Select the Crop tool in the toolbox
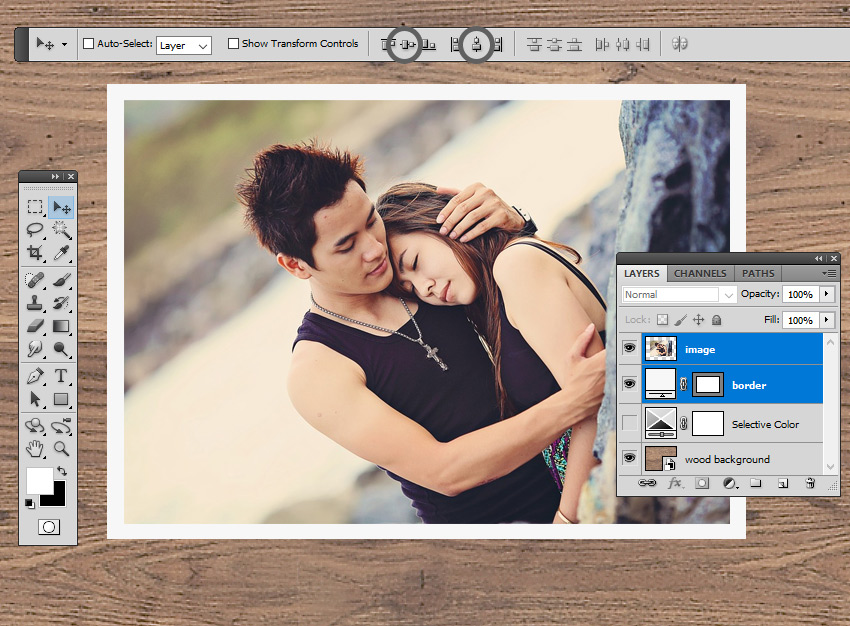The width and height of the screenshot is (850, 626). [35, 253]
